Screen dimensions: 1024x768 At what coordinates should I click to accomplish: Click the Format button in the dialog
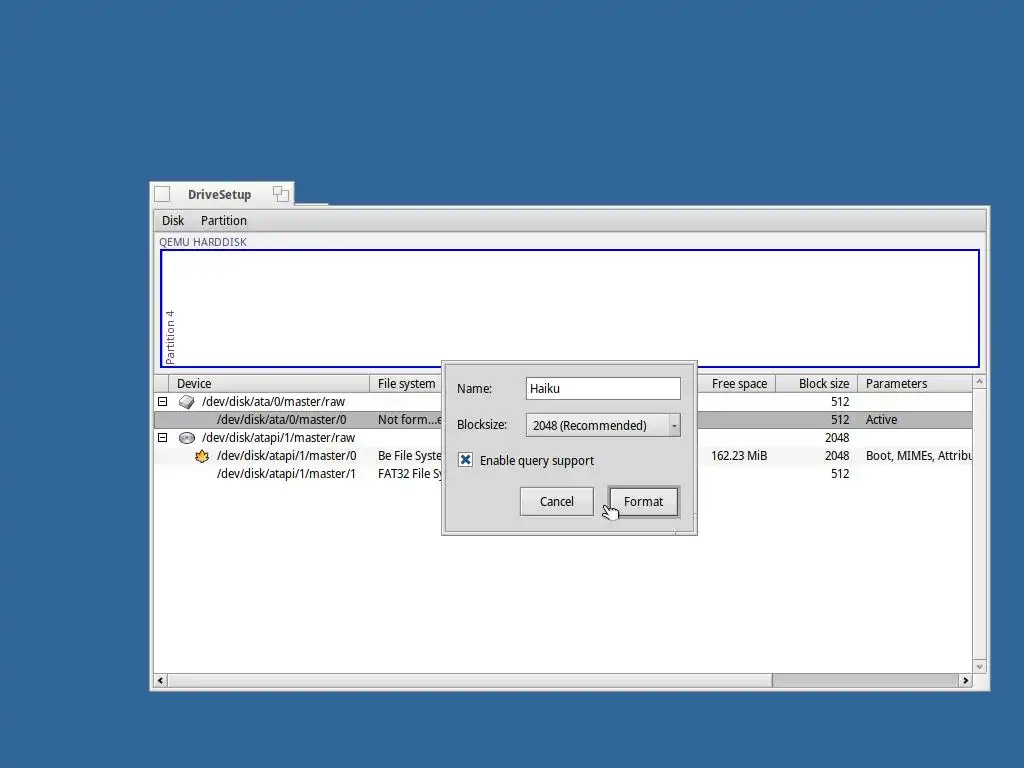click(x=643, y=502)
